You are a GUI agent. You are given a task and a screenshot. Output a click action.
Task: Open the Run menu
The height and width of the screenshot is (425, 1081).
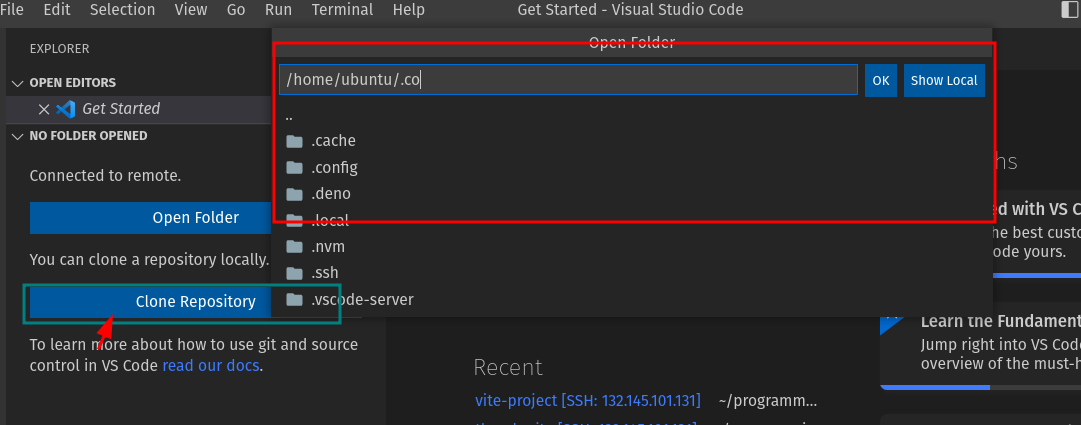tap(279, 10)
